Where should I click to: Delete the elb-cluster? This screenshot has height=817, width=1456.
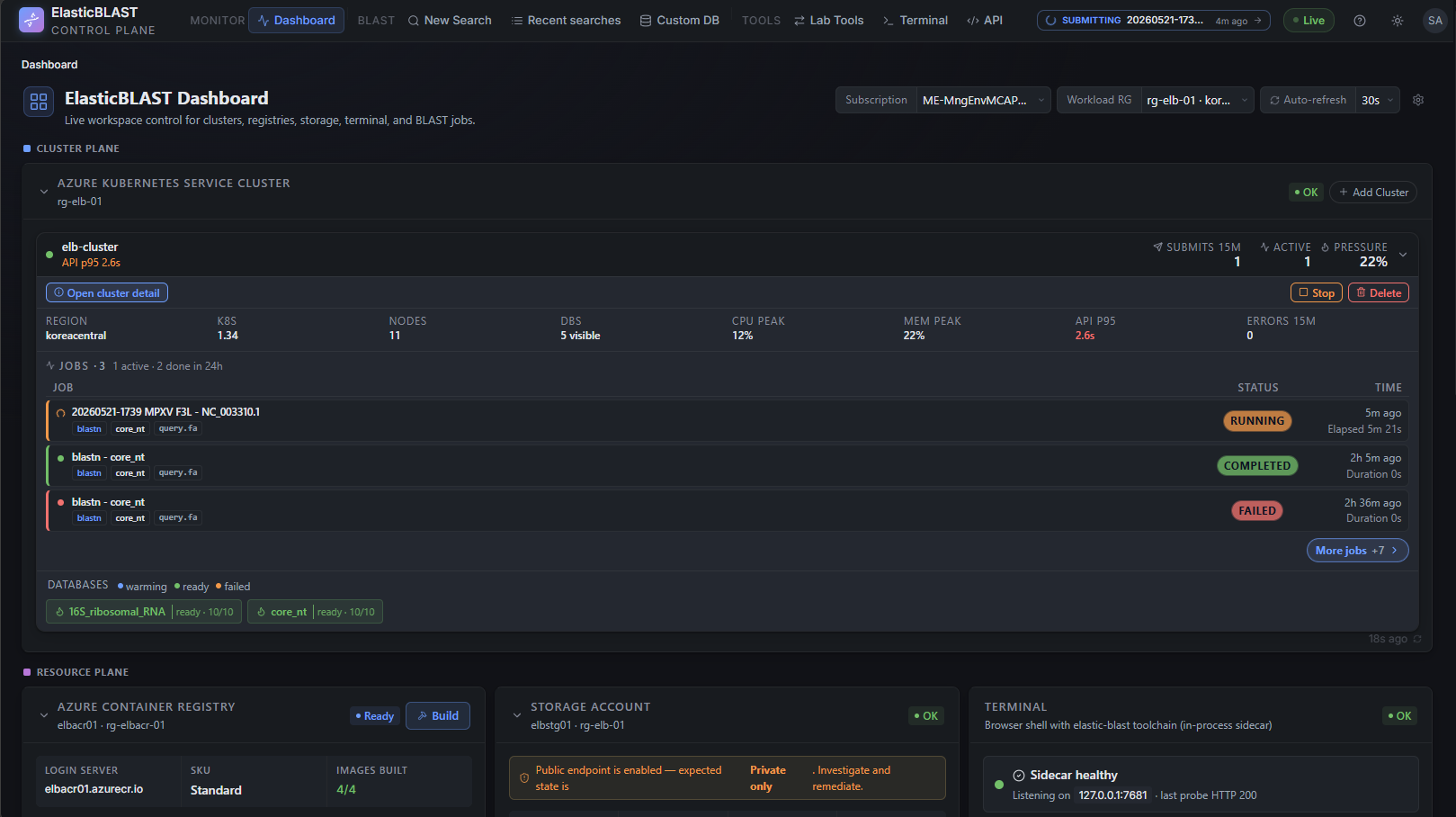click(1379, 292)
